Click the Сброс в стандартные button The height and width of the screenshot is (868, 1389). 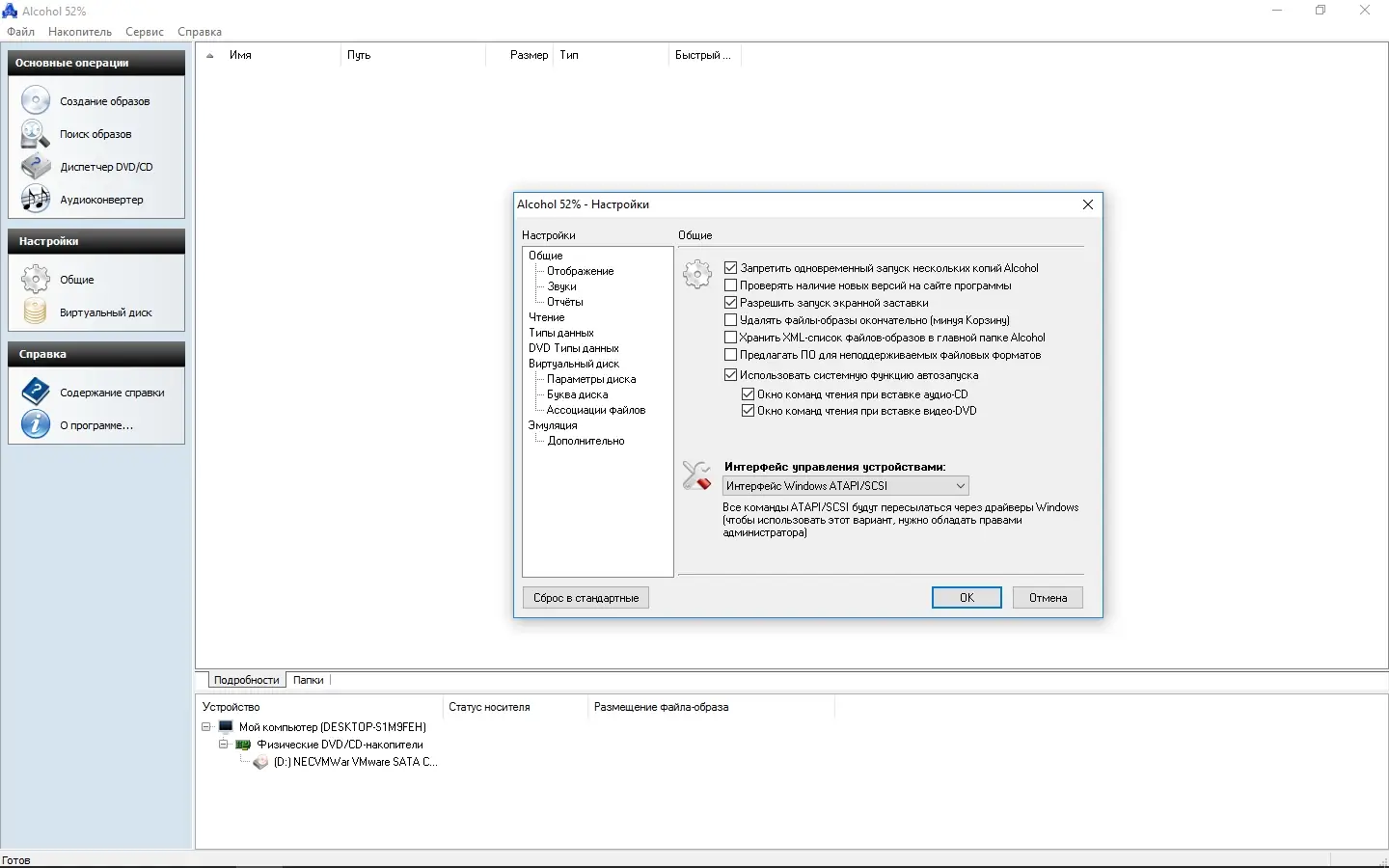point(586,598)
